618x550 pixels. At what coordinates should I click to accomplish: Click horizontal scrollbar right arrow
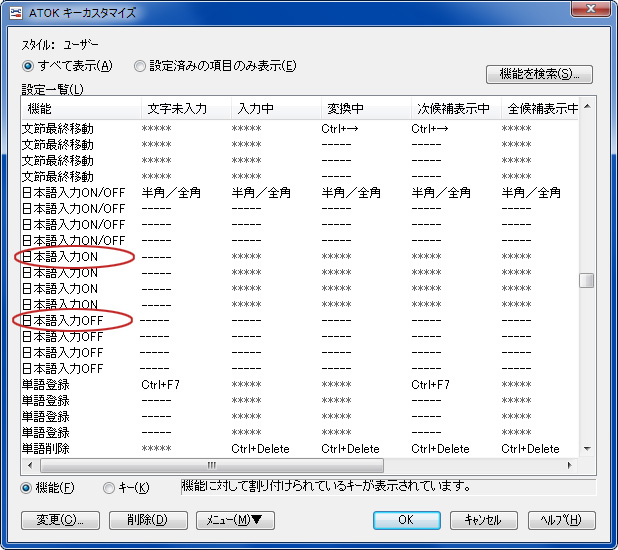click(x=570, y=465)
